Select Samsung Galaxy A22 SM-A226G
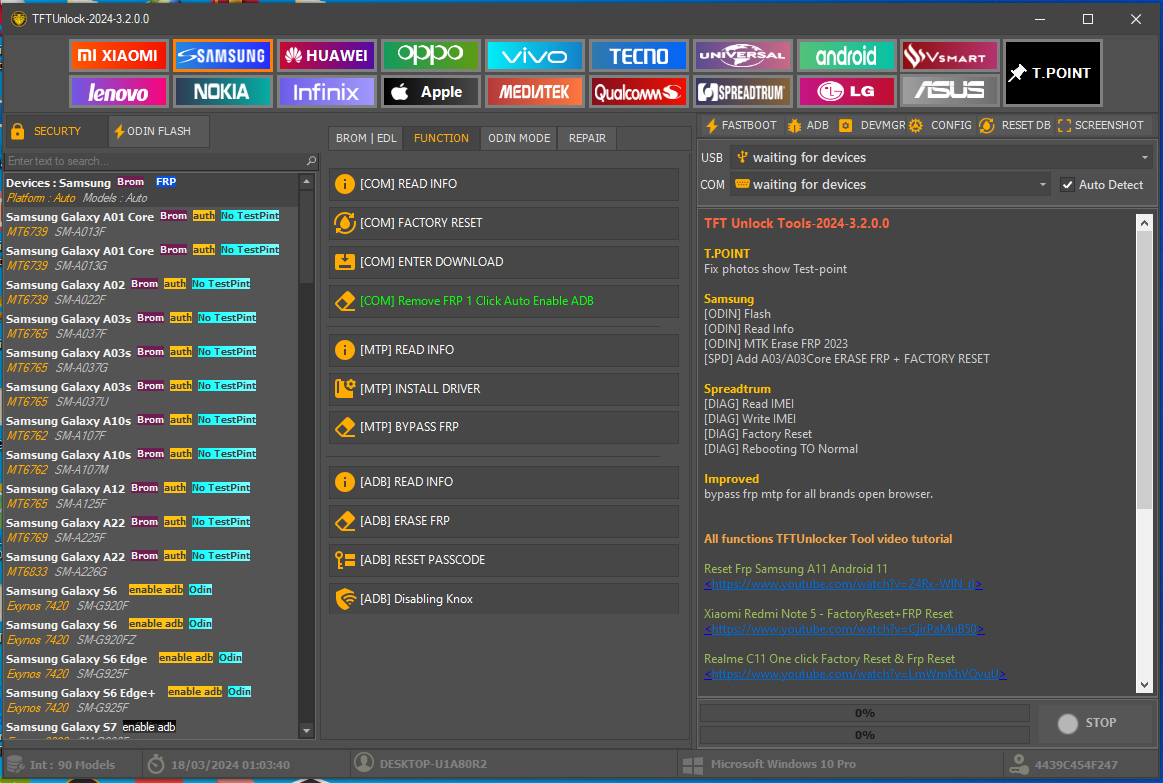Viewport: 1163px width, 783px height. pyautogui.click(x=151, y=564)
